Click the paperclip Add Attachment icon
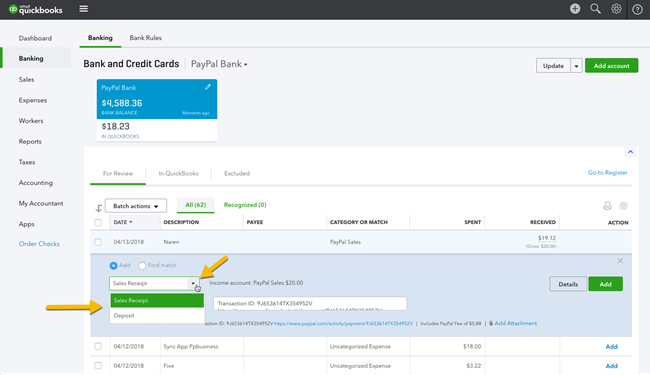 coord(491,323)
